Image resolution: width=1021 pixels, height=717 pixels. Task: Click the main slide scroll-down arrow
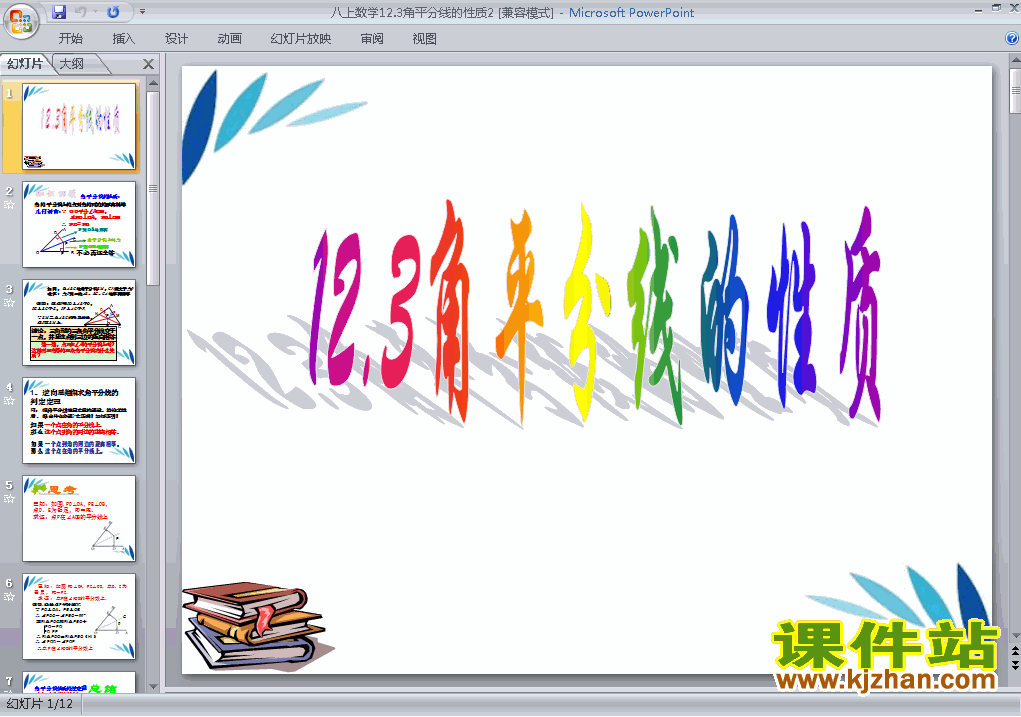click(1015, 636)
